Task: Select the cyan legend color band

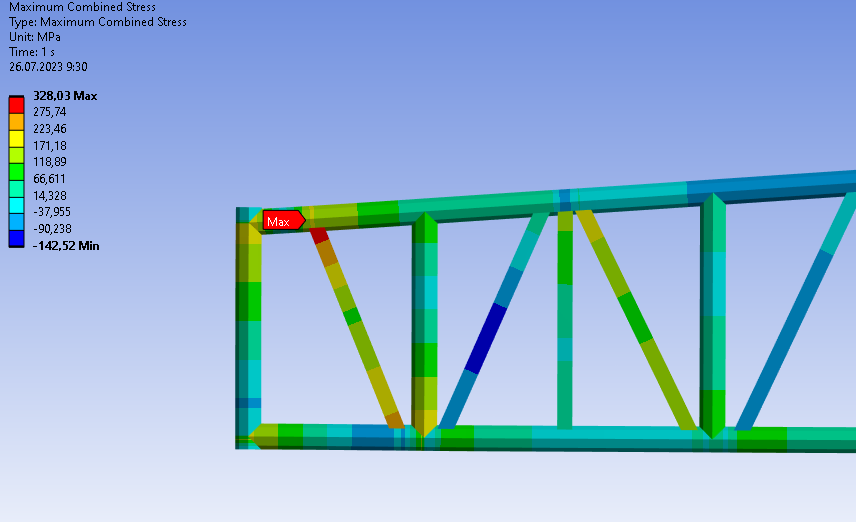Action: (x=16, y=205)
